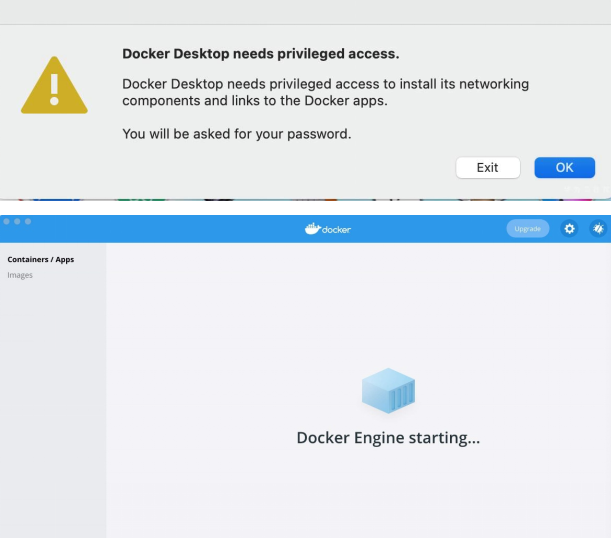Image resolution: width=611 pixels, height=538 pixels.
Task: Click the networking components description text
Action: coord(325,92)
